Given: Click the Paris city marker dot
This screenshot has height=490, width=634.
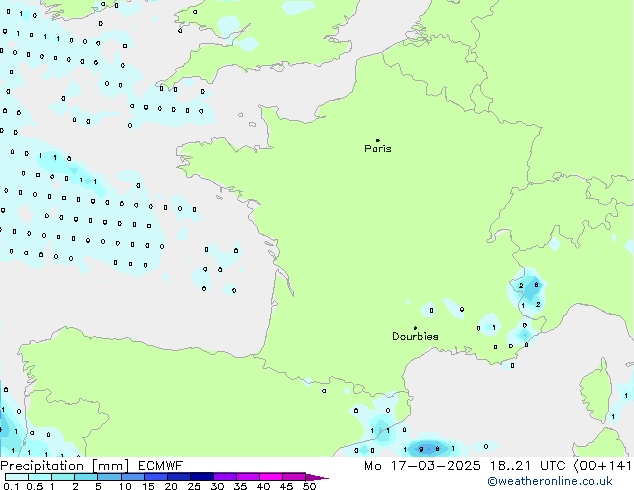Looking at the screenshot, I should tap(377, 140).
